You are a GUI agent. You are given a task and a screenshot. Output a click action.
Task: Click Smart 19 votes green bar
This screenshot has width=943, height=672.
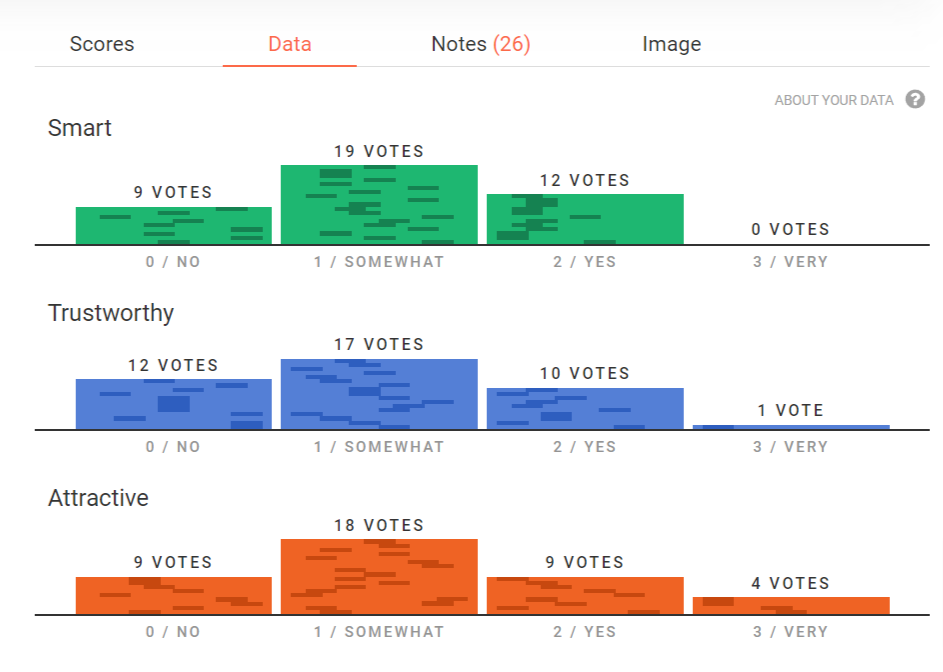click(379, 205)
